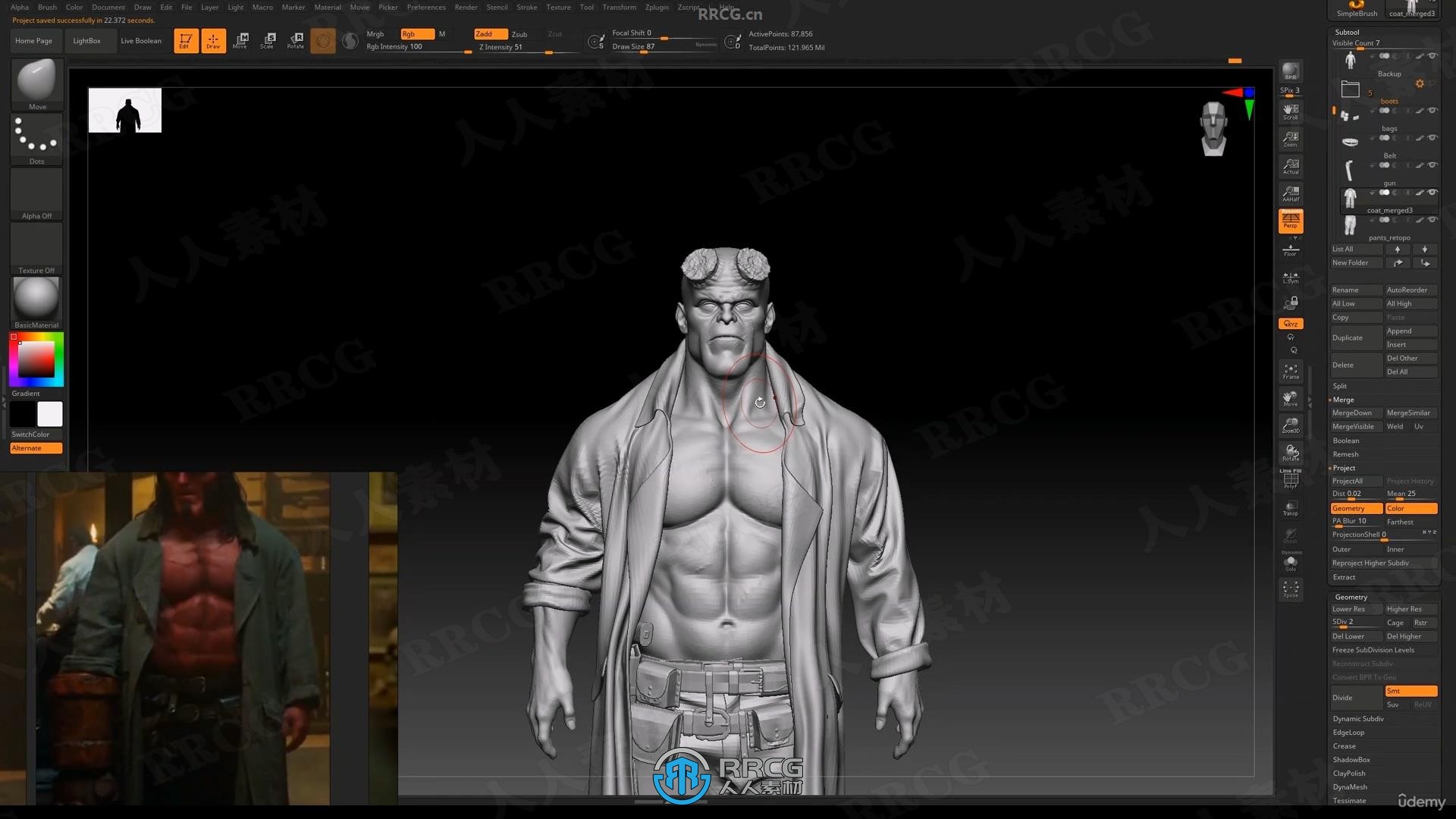This screenshot has width=1456, height=819.
Task: Click the silhouette thumbnail view
Action: pos(125,110)
